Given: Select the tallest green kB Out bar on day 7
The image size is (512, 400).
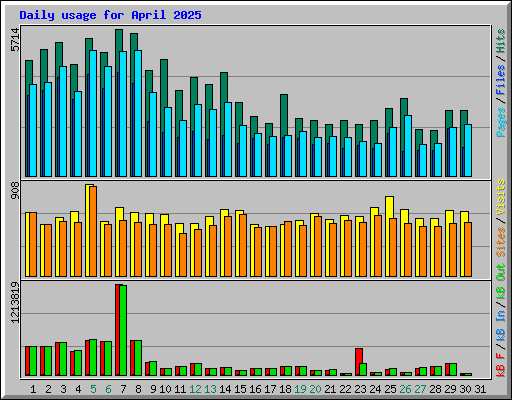Looking at the screenshot, I should click(x=123, y=331).
